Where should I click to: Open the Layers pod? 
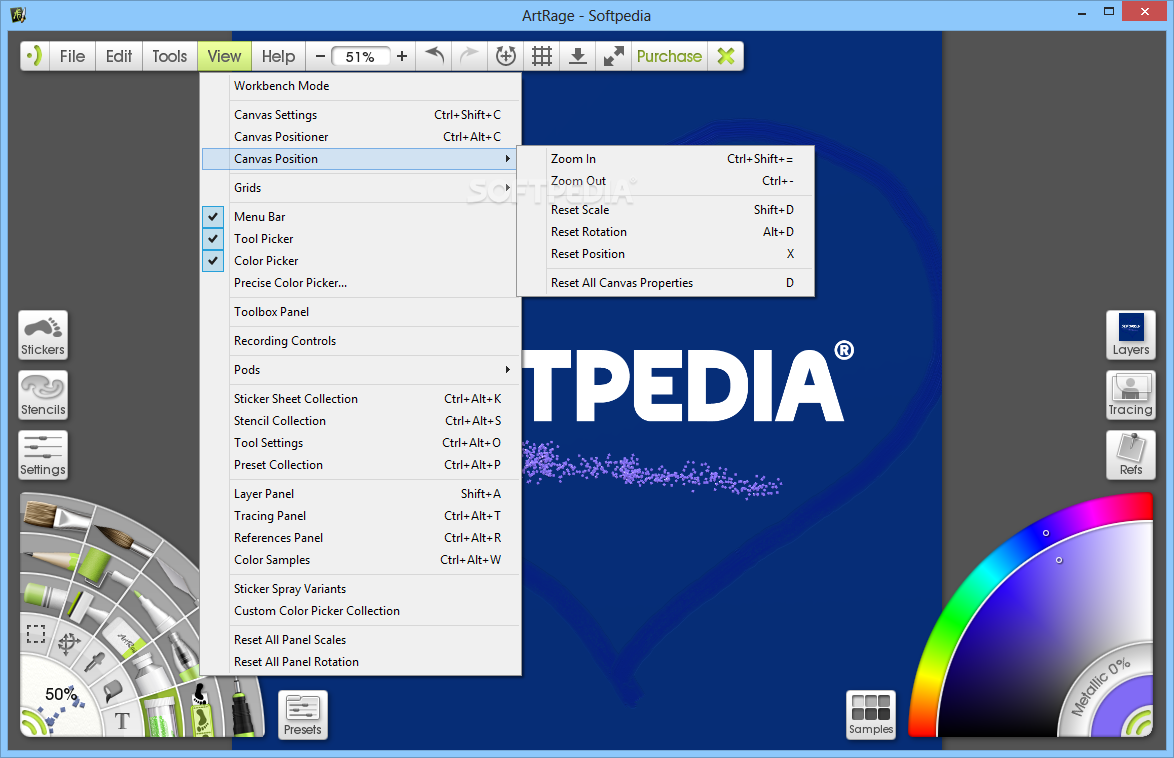point(1131,335)
